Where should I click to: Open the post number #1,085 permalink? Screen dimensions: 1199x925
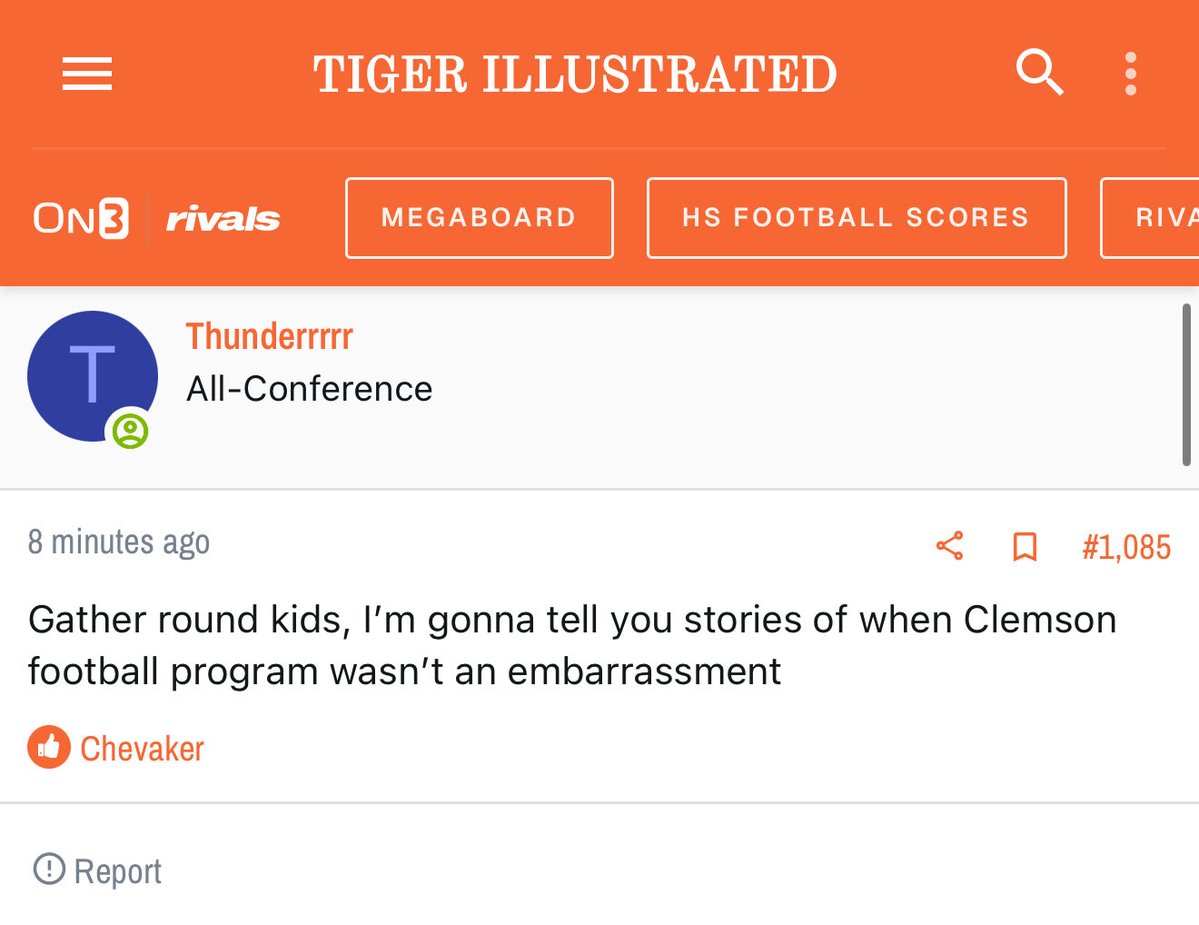1126,547
